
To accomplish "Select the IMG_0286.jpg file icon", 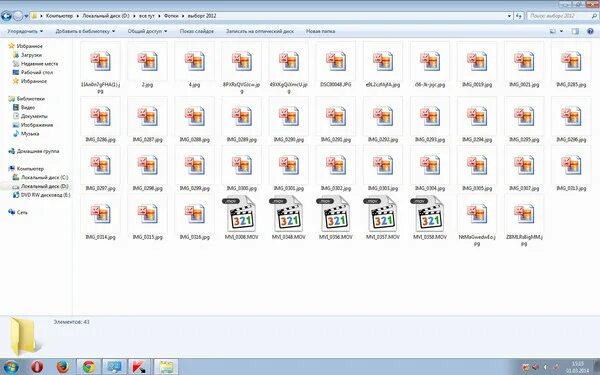I will click(x=100, y=116).
